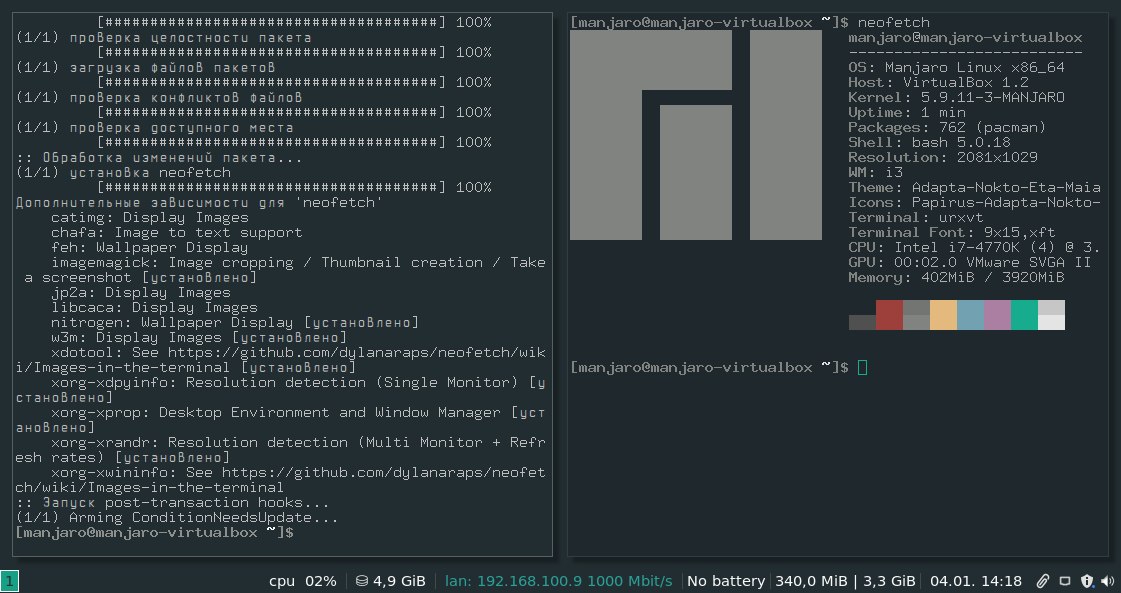Click the Terminal Font: 9x15,xft line
1121x593 pixels.
tap(952, 232)
